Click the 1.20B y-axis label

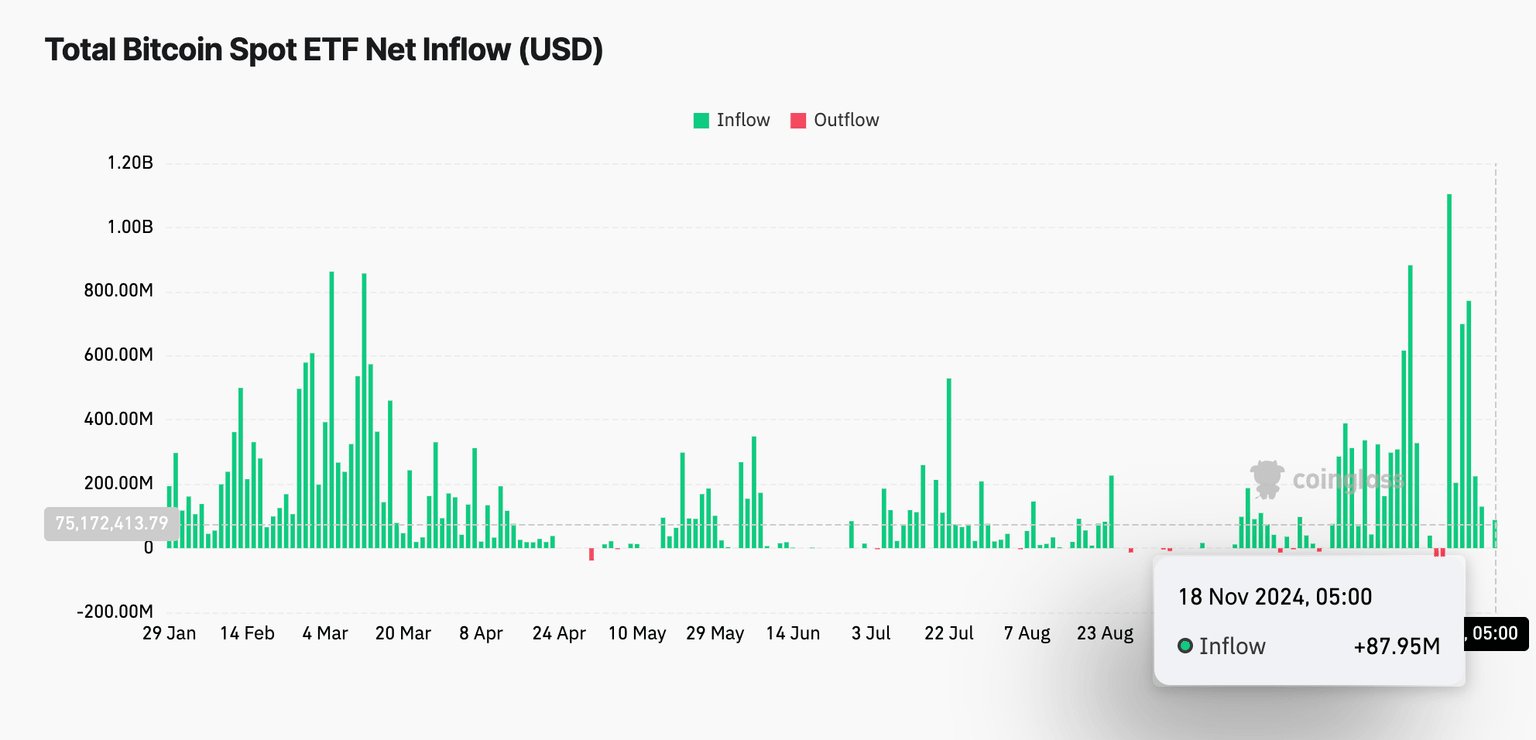click(x=130, y=163)
